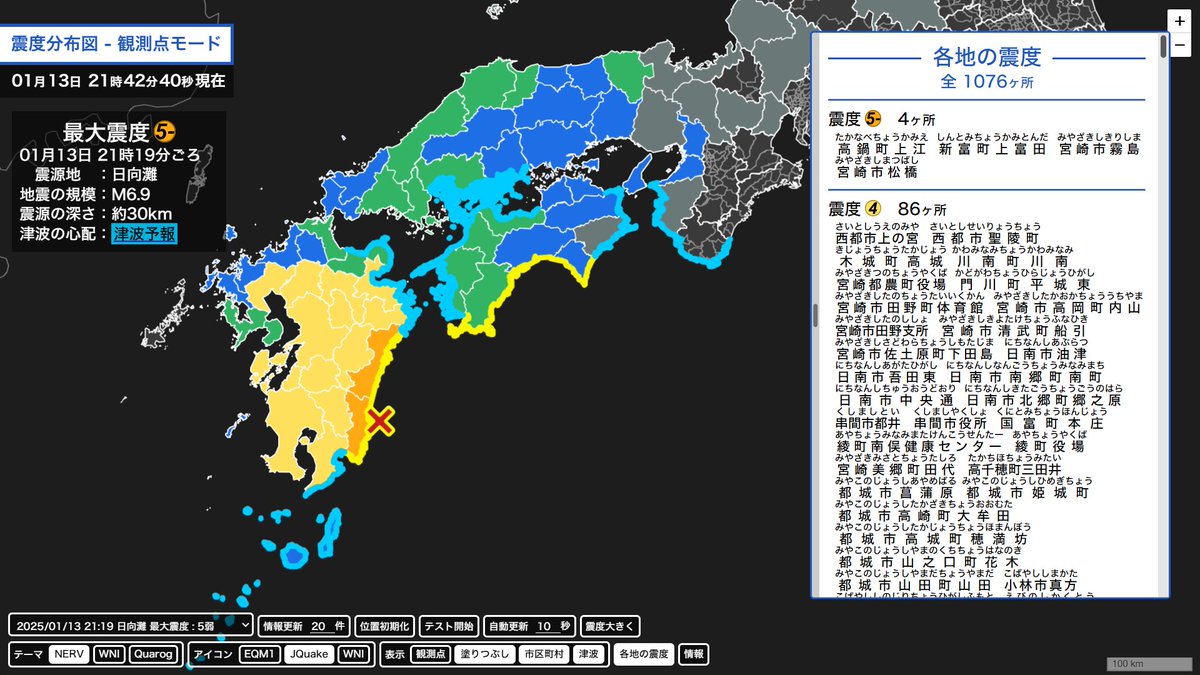Click station entry 高千穂町三田井
The width and height of the screenshot is (1200, 675).
coord(1015,469)
